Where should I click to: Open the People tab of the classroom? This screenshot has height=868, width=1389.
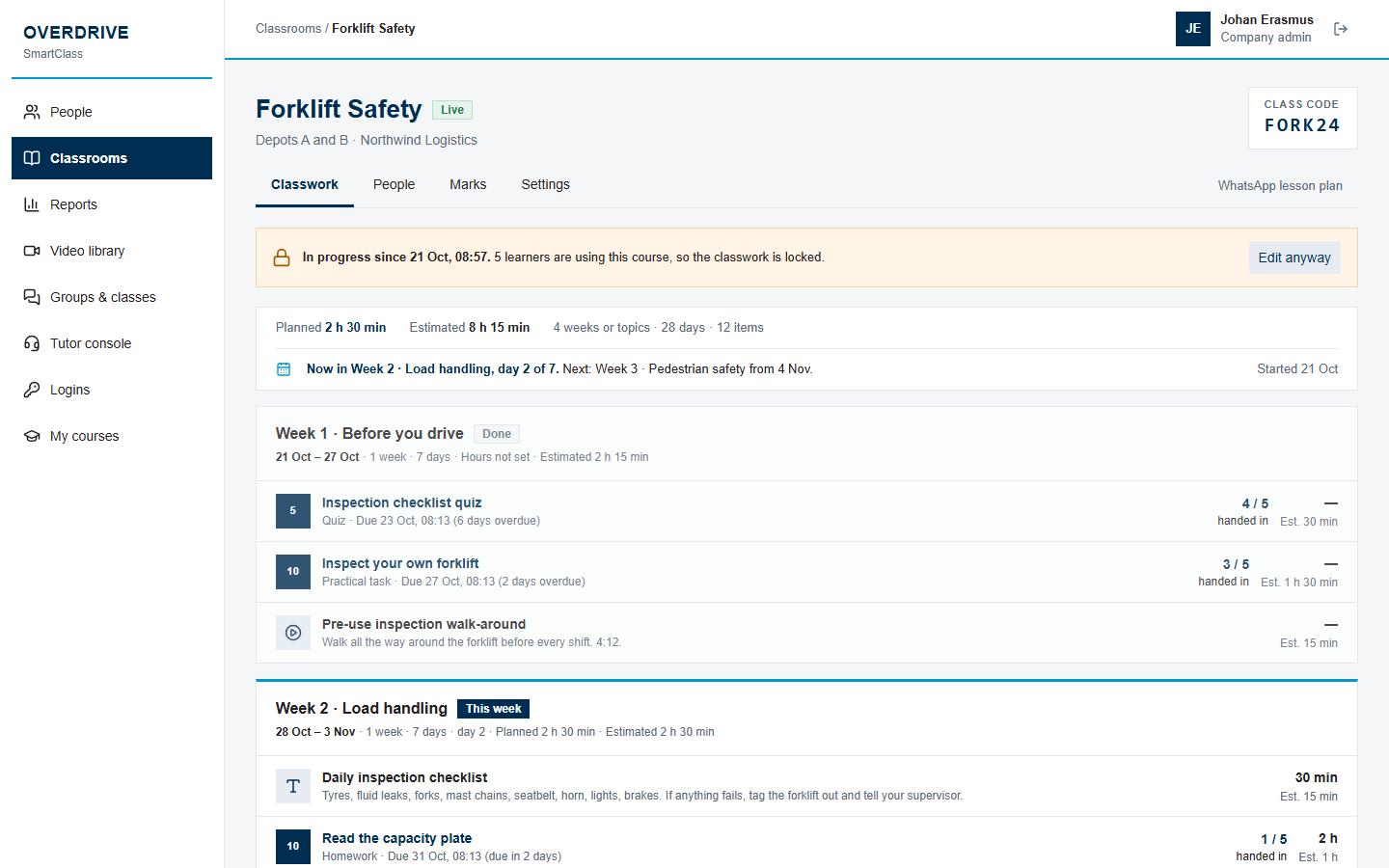[394, 184]
